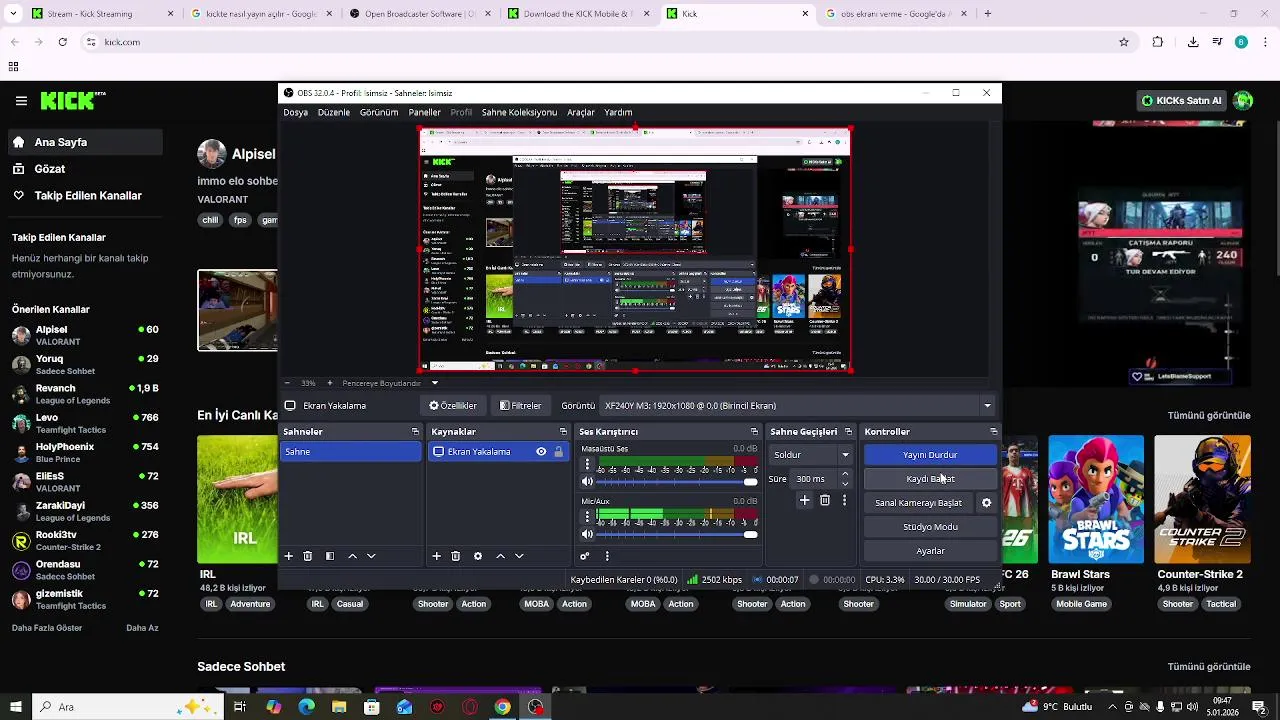1280x720 pixels.
Task: Move source down in Kaynaklar panel
Action: 519,556
